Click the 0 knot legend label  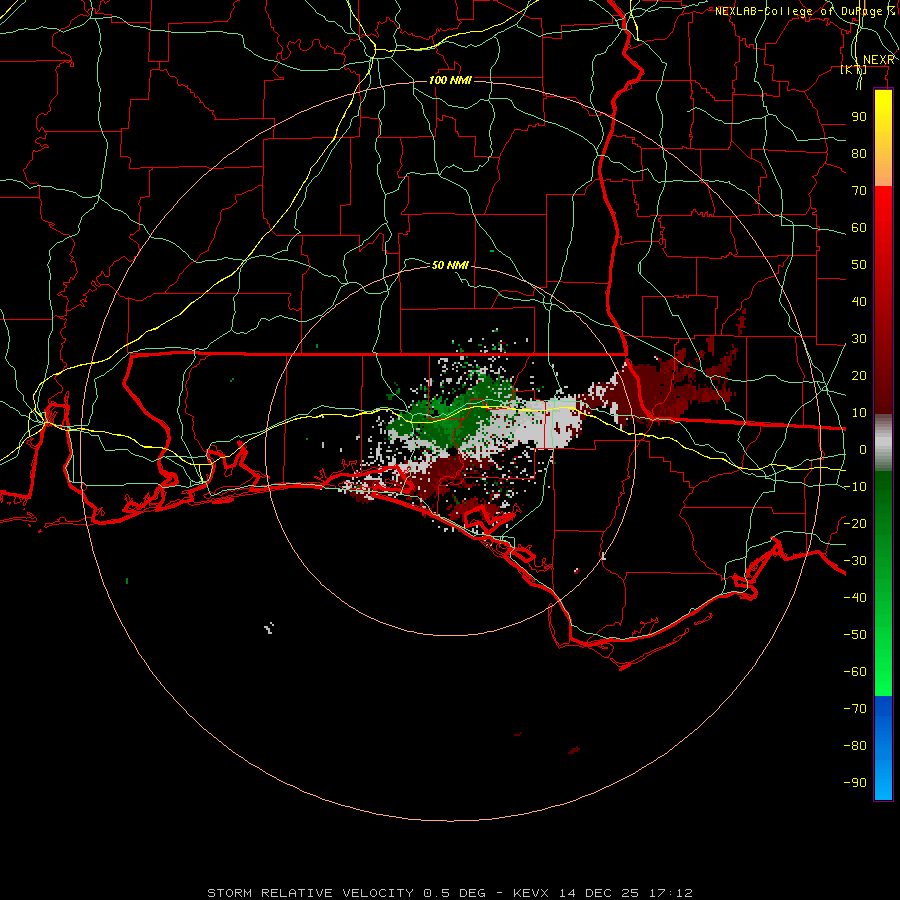(863, 450)
